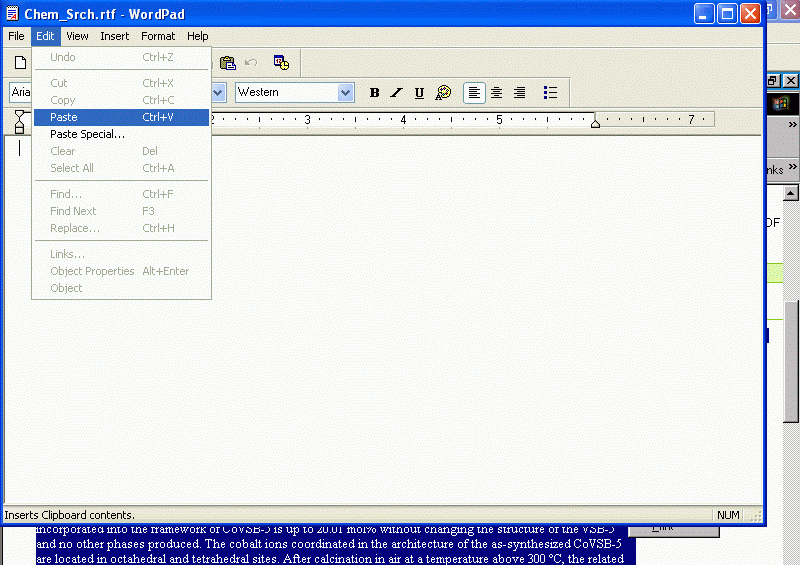
Task: Align text right
Action: pos(519,92)
